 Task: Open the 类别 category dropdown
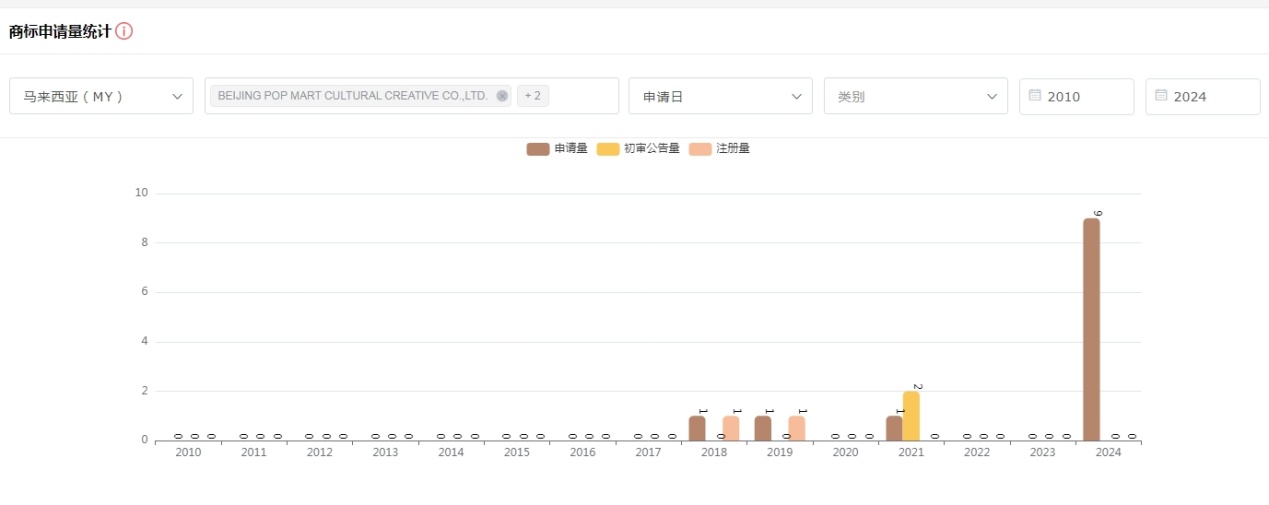click(915, 96)
